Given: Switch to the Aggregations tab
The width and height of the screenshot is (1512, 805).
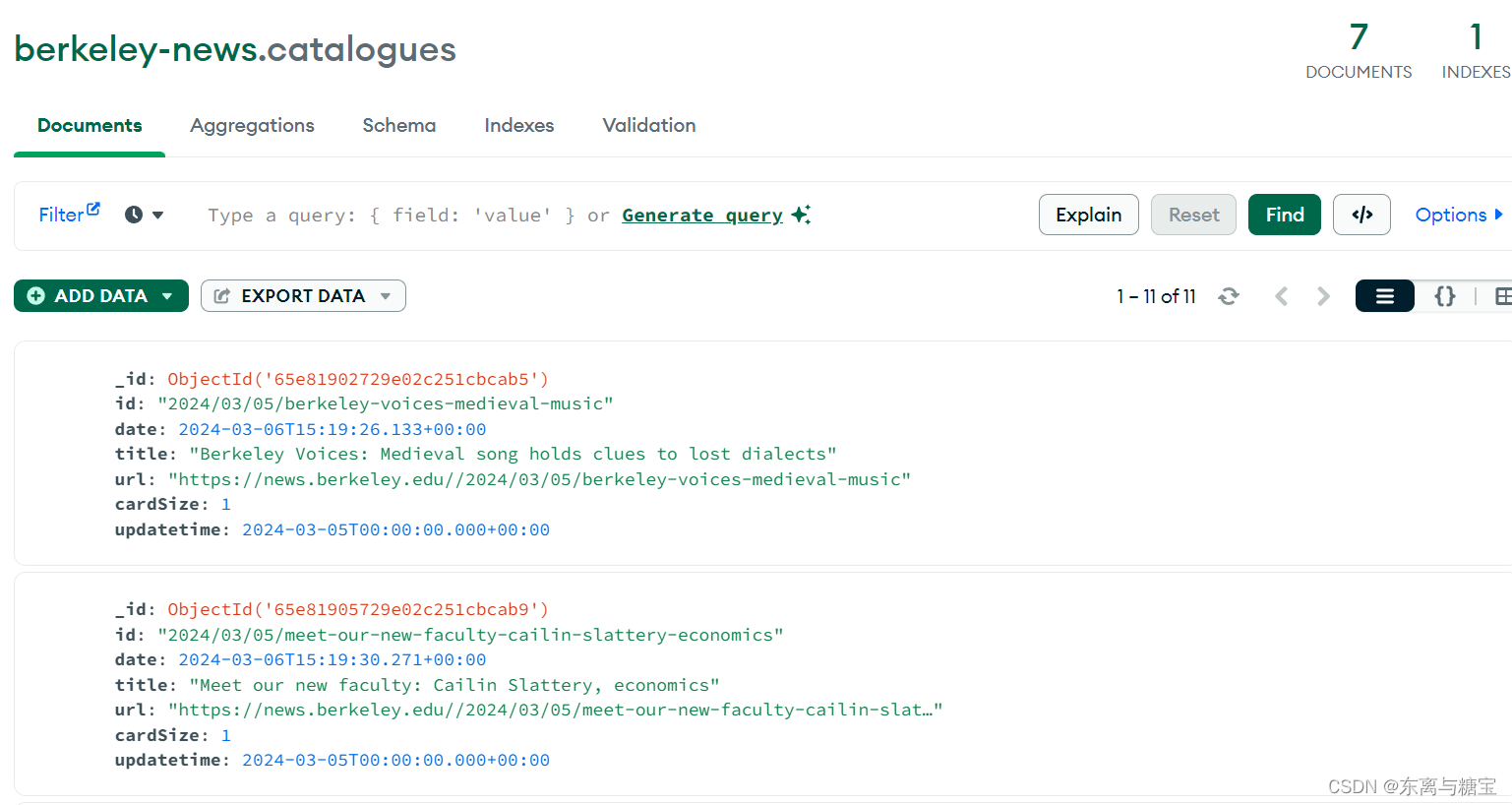Looking at the screenshot, I should click(252, 125).
